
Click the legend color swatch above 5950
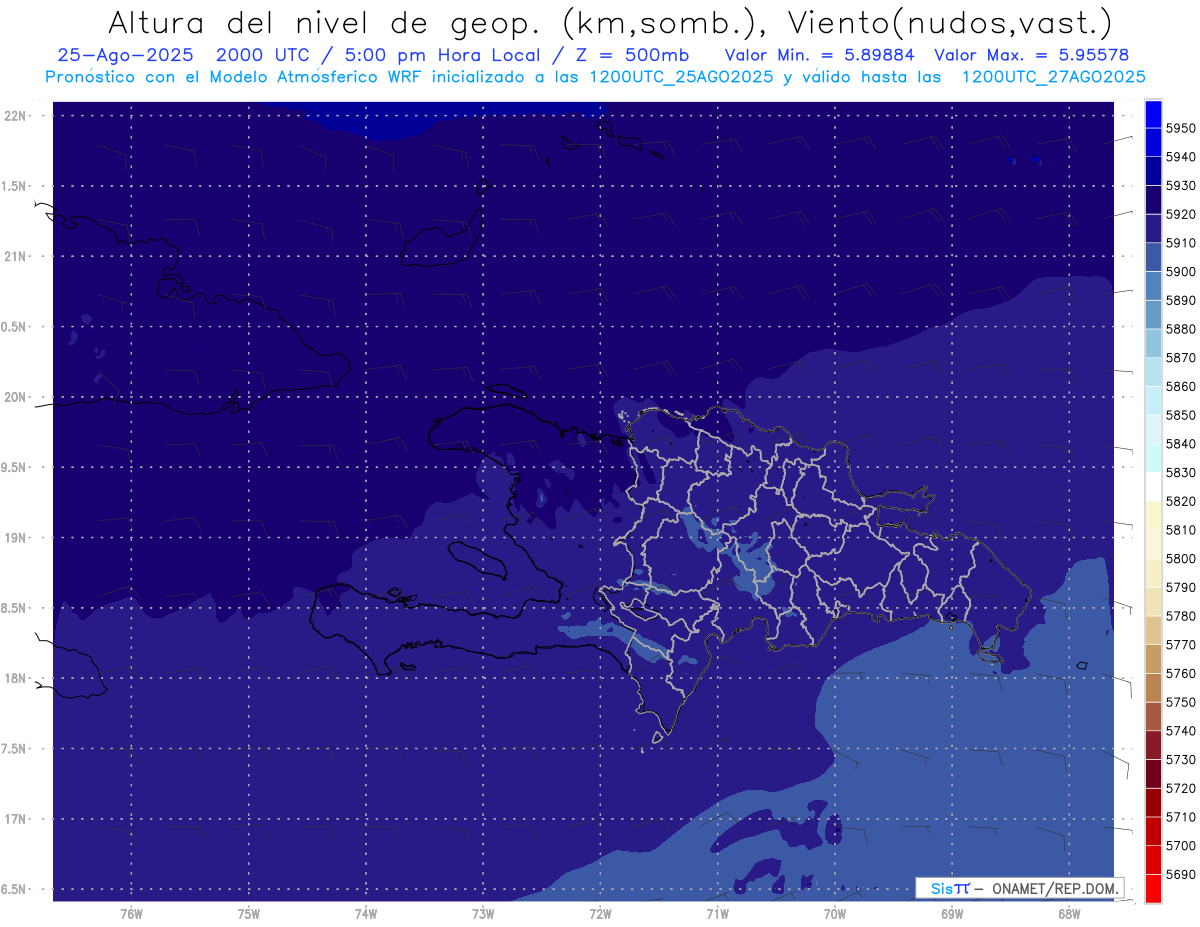coord(1153,114)
